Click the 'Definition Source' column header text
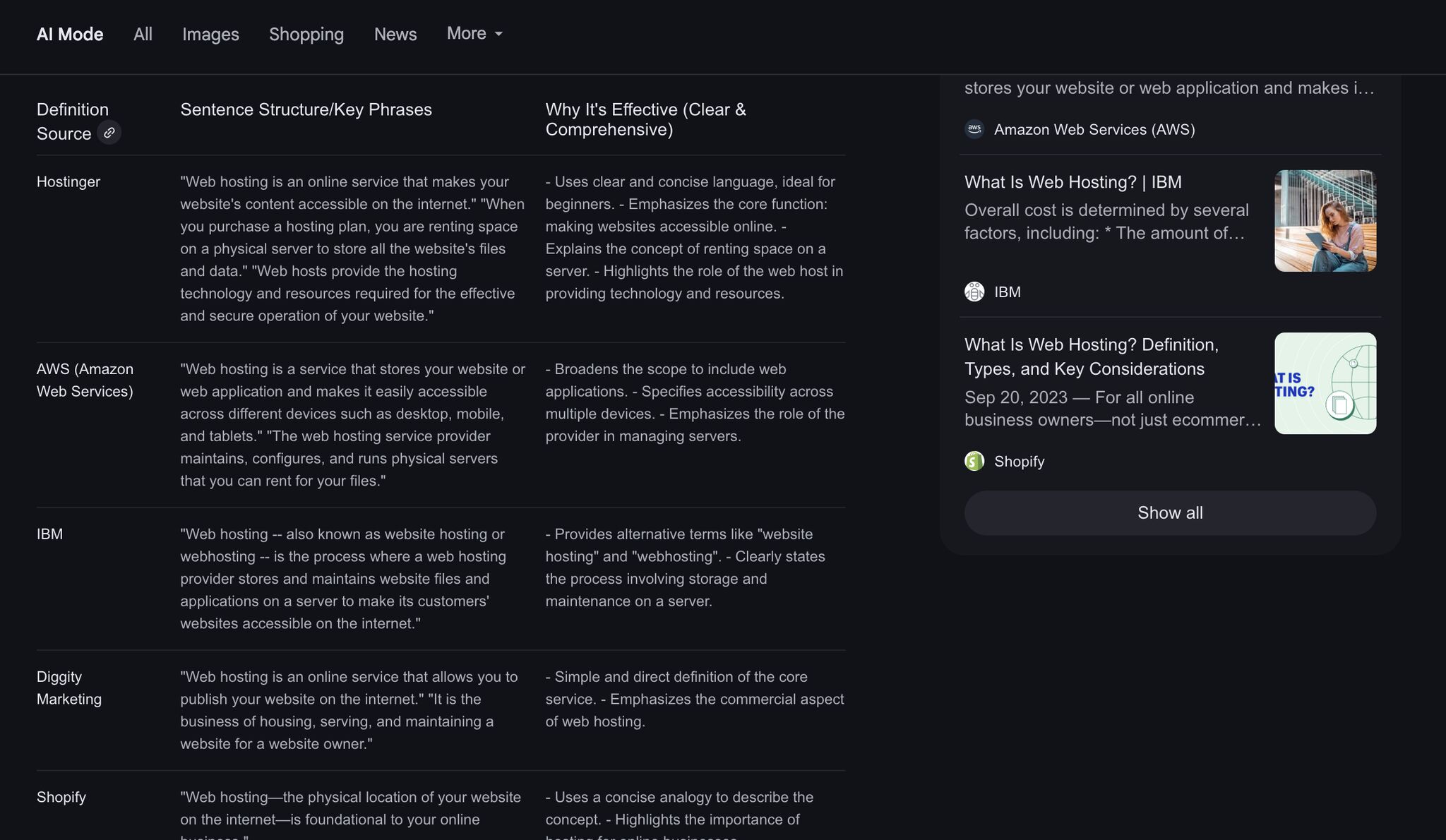The height and width of the screenshot is (840, 1446). point(73,121)
